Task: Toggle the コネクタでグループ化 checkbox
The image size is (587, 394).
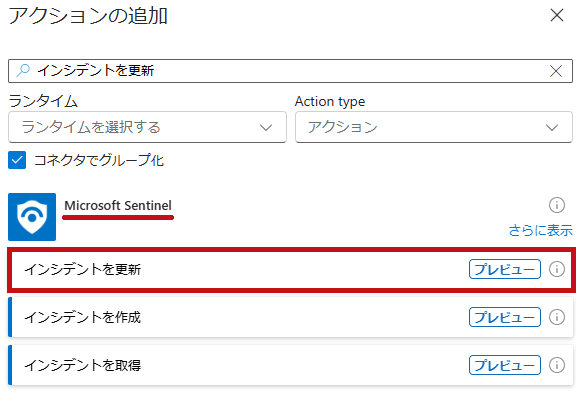Action: [17, 160]
